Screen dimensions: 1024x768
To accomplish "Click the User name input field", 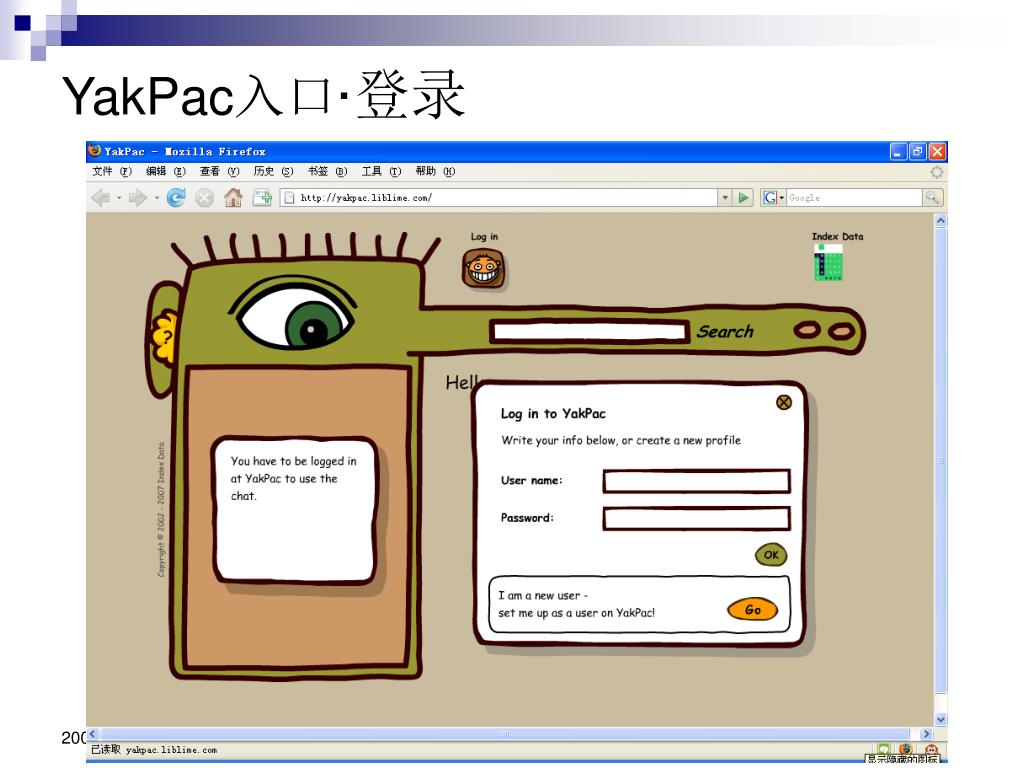I will 696,481.
